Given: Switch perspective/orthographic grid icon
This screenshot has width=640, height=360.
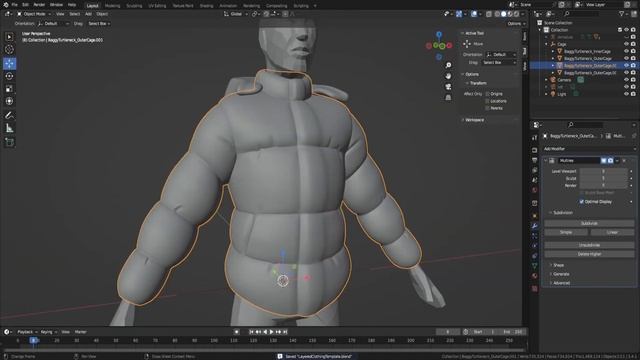Looking at the screenshot, I should click(x=448, y=97).
